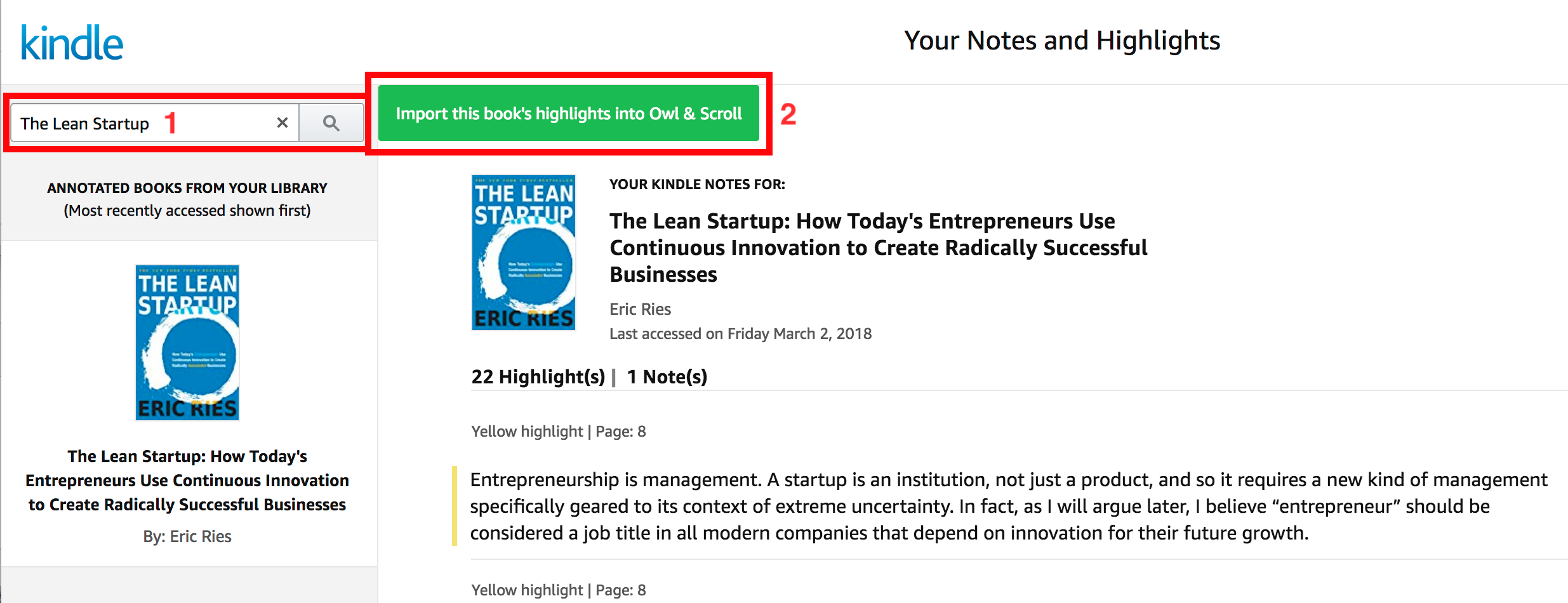Click the yellow highlight color bar

[x=455, y=506]
